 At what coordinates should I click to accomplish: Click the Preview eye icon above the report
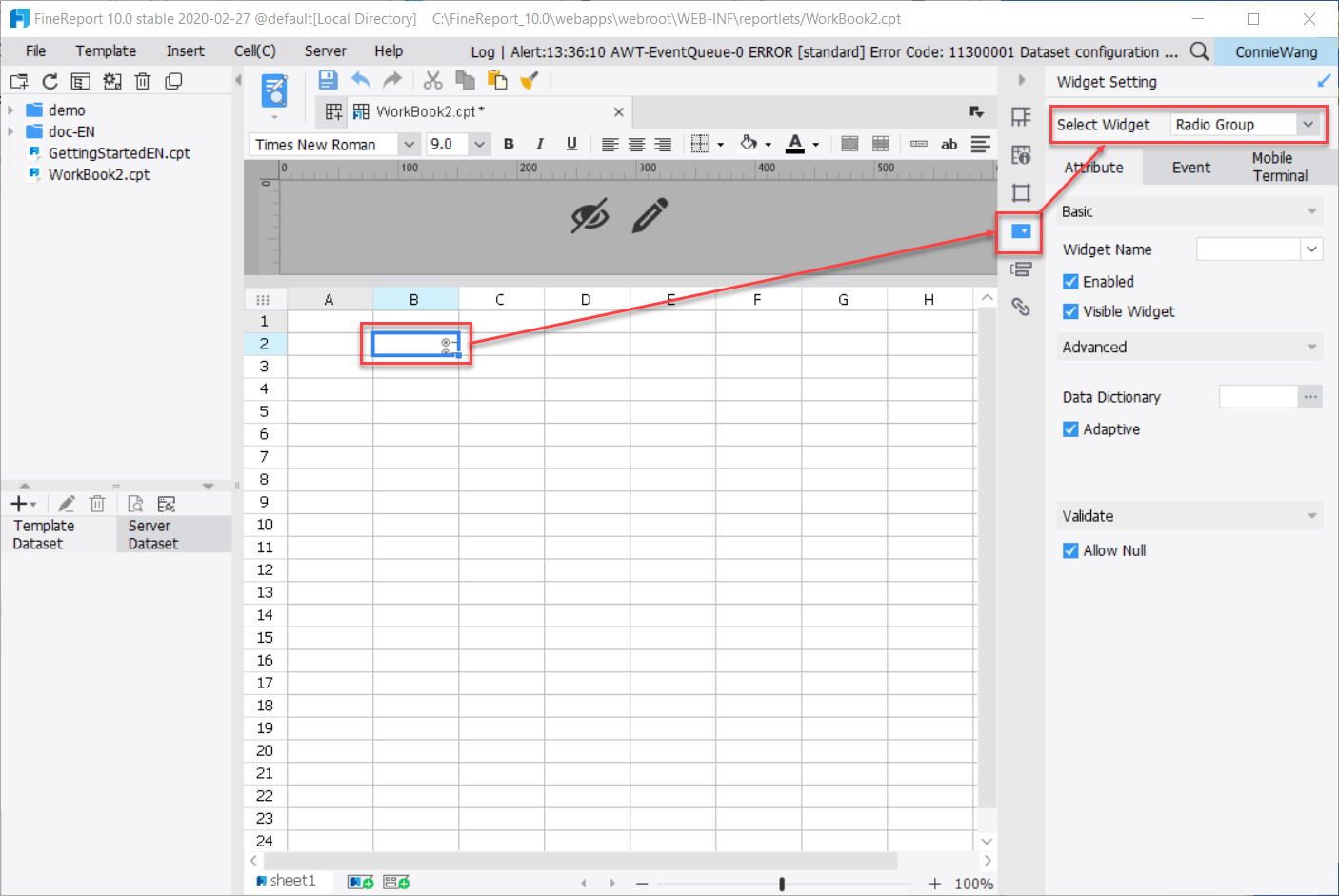pos(590,217)
